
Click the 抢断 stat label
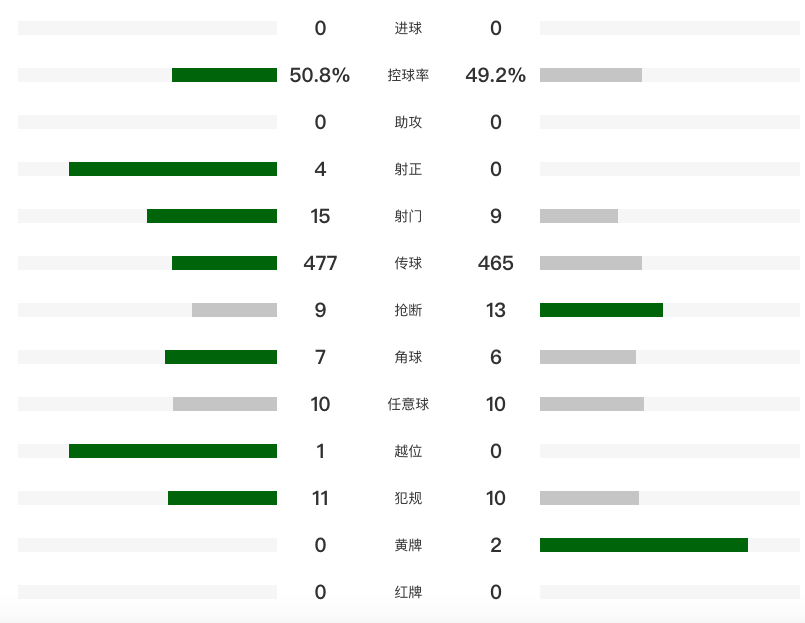click(408, 310)
